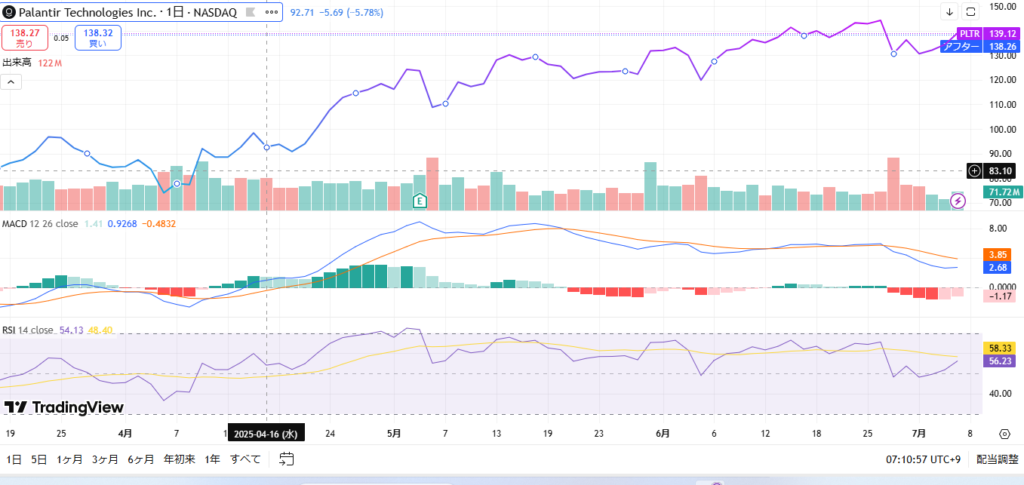This screenshot has width=1024, height=485.
Task: Click the アフター 138.26 after-hours label
Action: pyautogui.click(x=979, y=46)
